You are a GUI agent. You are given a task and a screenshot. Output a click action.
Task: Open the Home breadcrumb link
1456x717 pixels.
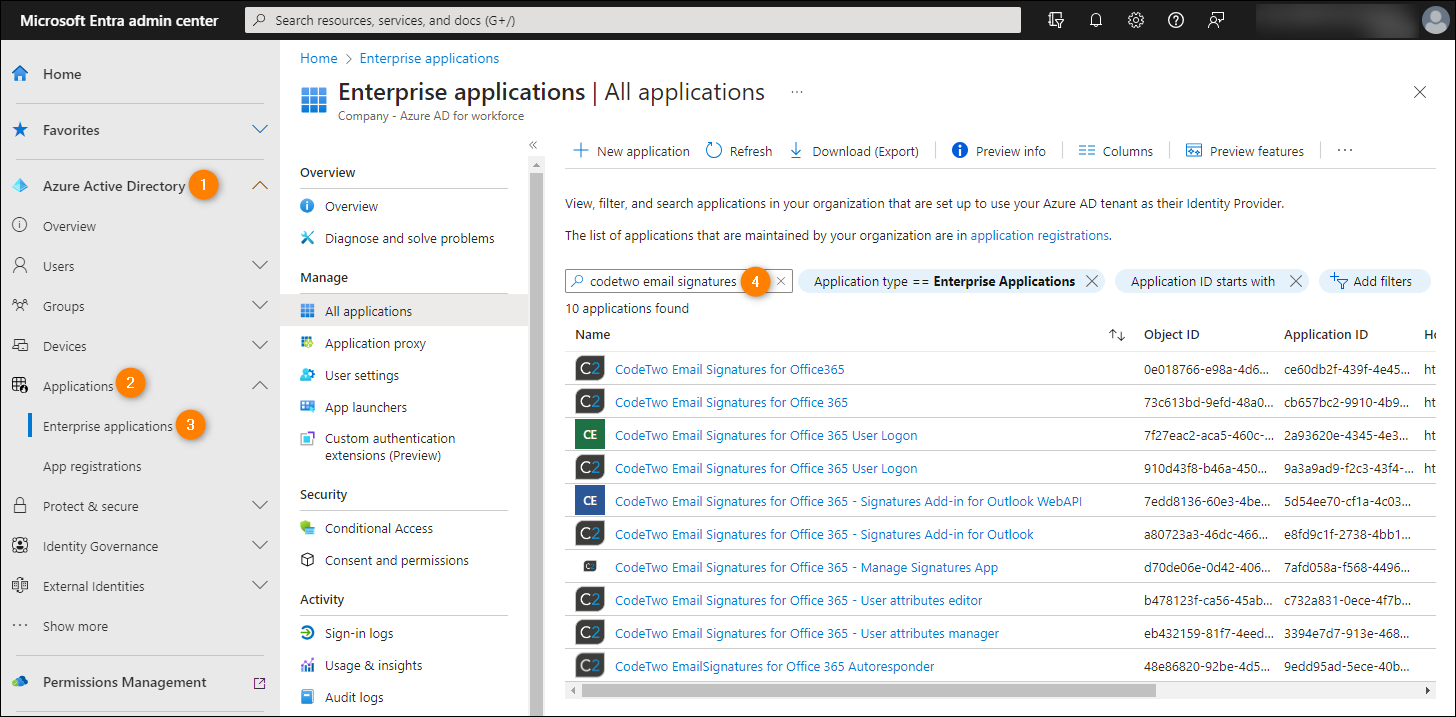[x=319, y=59]
